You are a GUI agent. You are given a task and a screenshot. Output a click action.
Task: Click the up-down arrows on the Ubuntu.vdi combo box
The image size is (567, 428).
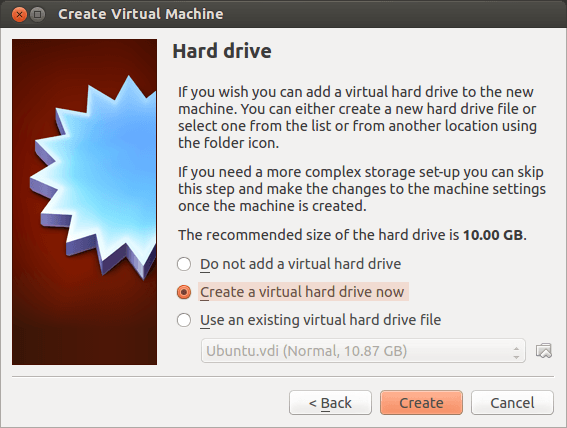coord(516,352)
